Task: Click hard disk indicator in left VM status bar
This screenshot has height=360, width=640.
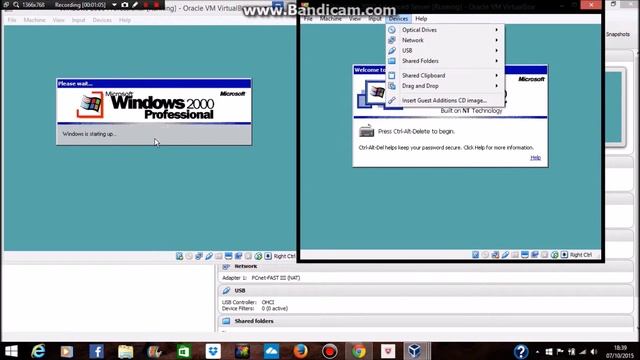Action: (x=180, y=256)
